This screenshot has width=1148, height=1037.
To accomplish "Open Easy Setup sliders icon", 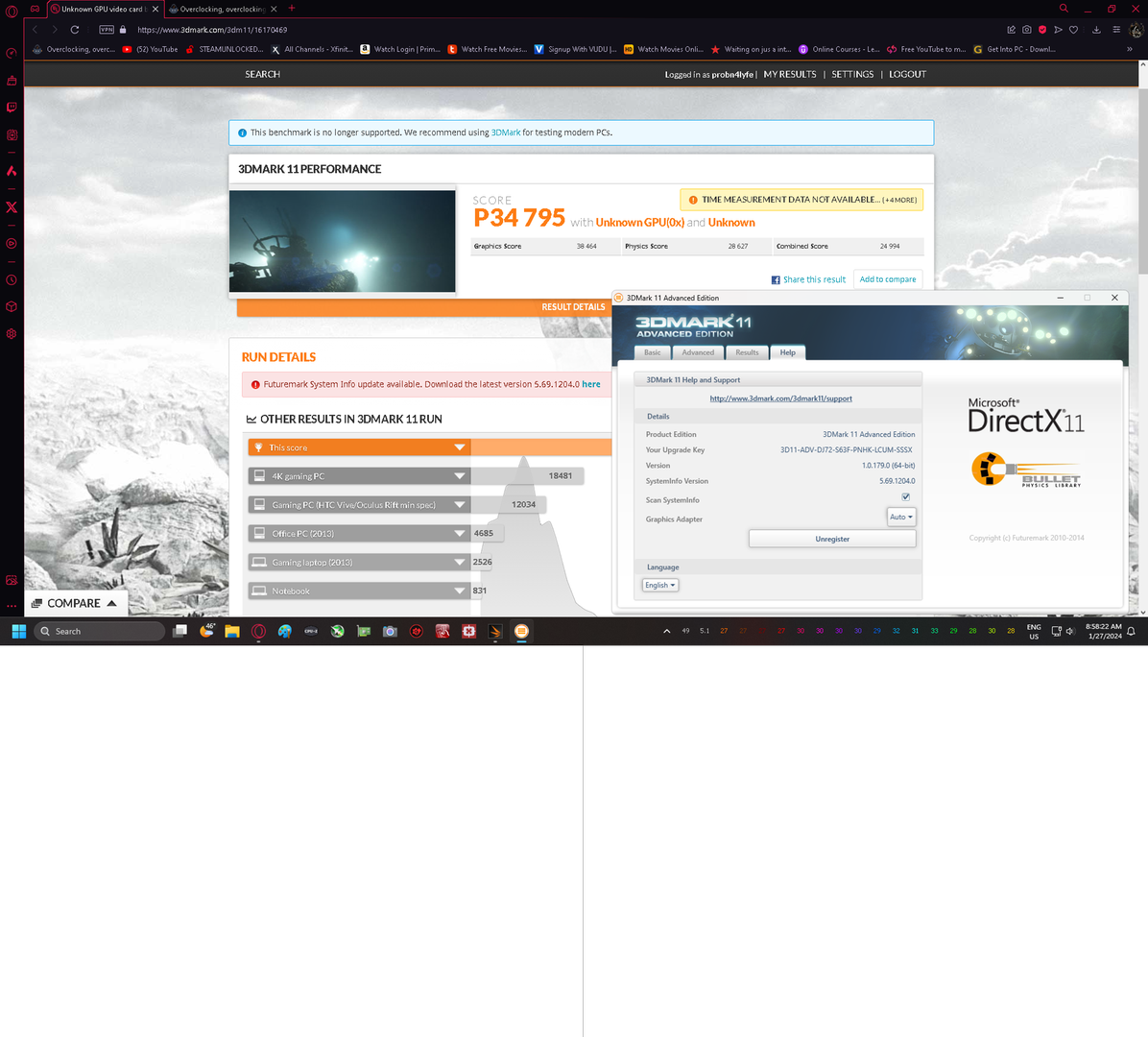I will (x=1116, y=30).
